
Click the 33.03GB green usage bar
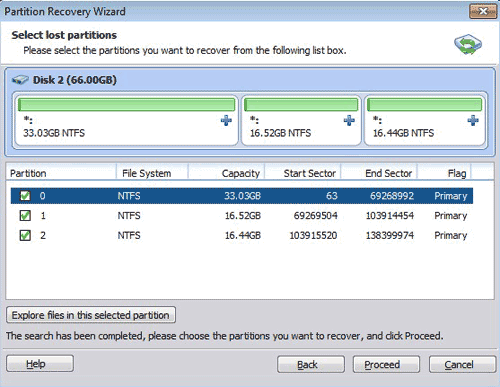(126, 104)
